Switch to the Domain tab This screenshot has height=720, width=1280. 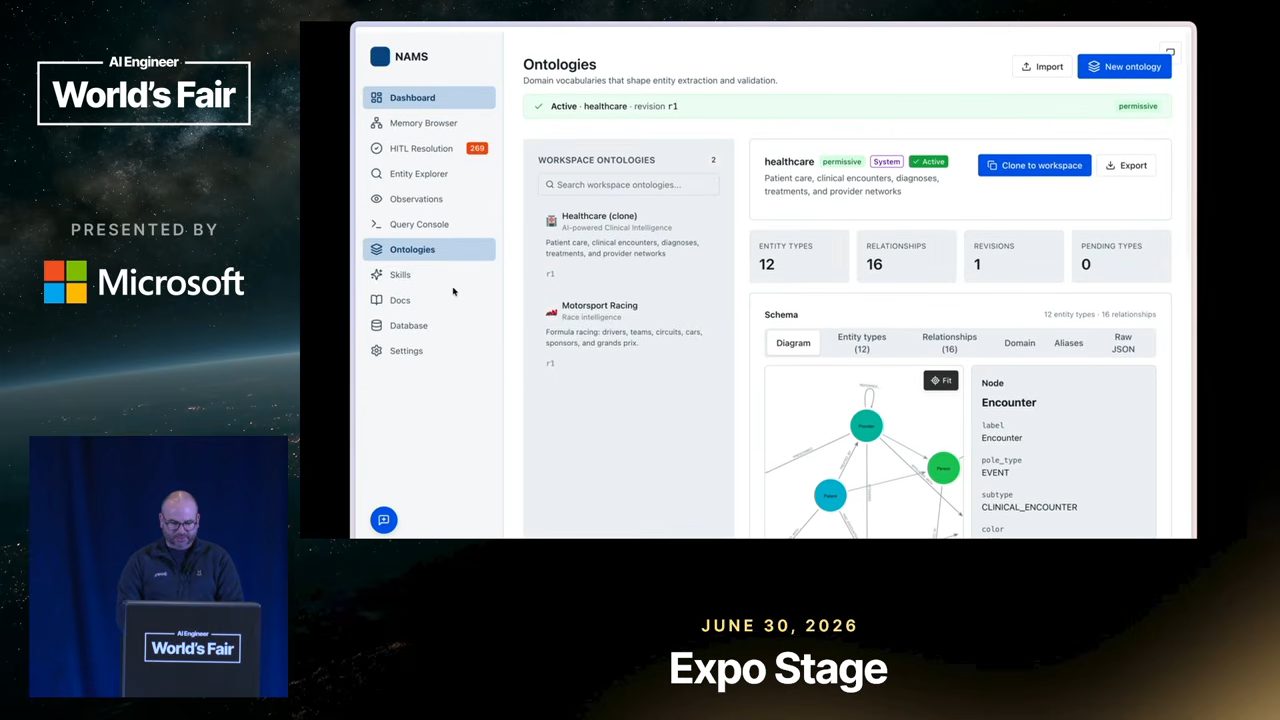click(1020, 343)
